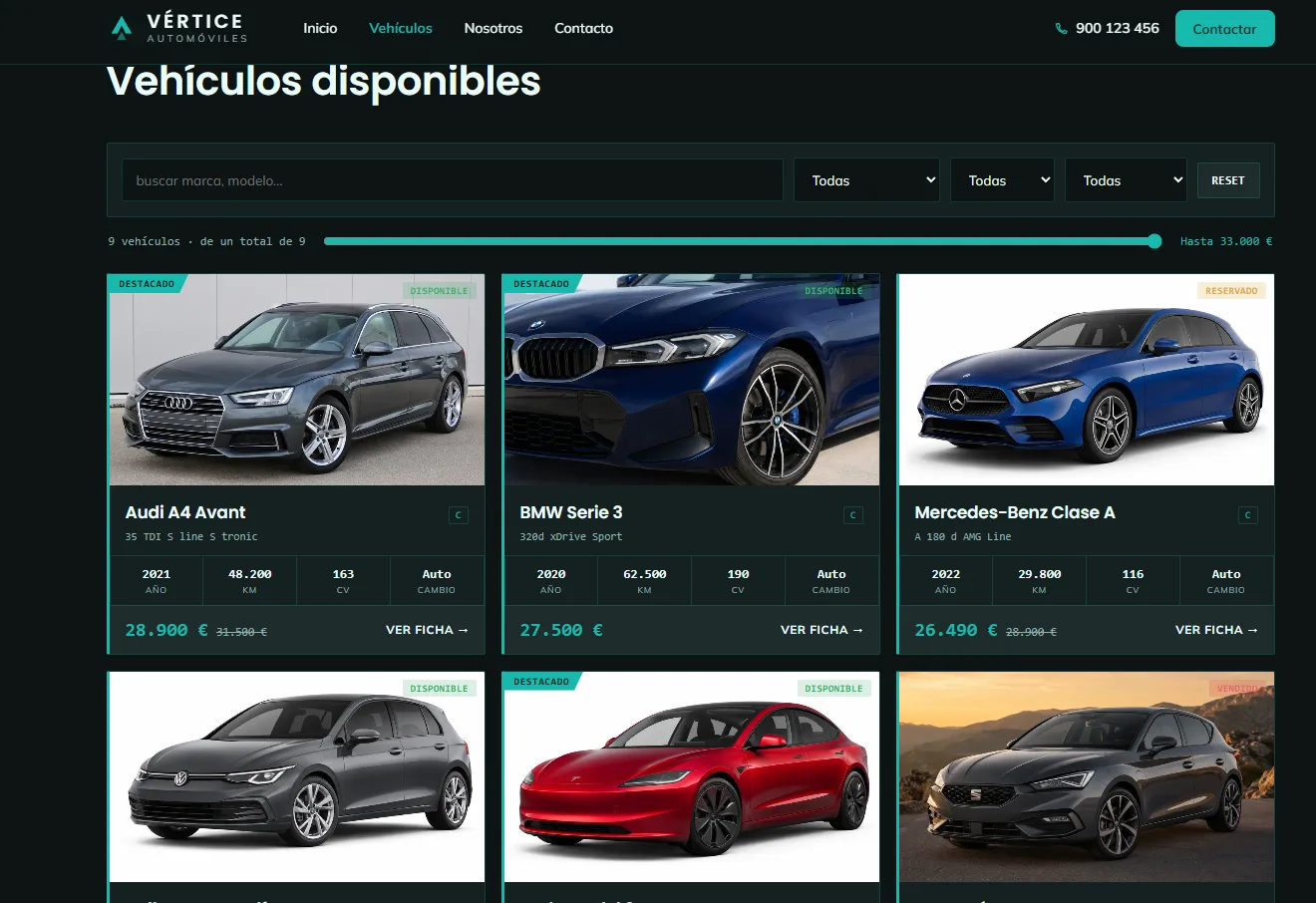Click the Vértice Automóviles logo
The height and width of the screenshot is (903, 1316).
178,28
